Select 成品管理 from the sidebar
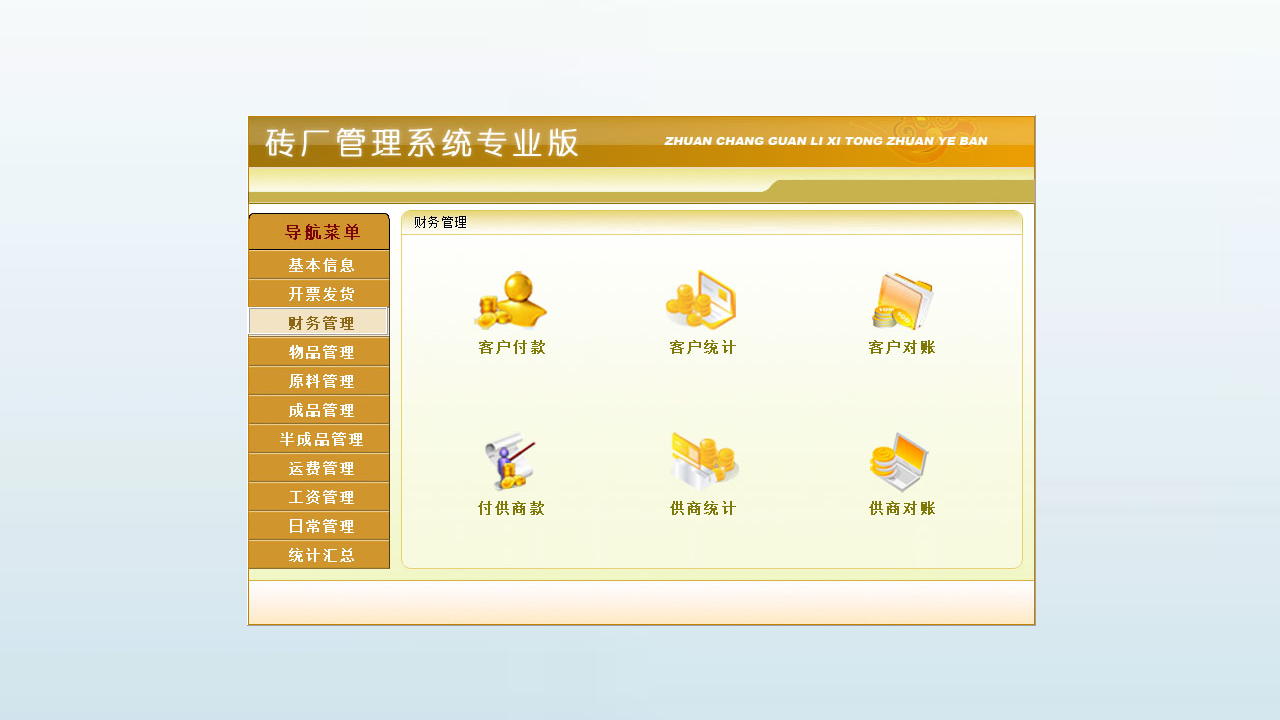The image size is (1280, 720). pos(318,410)
